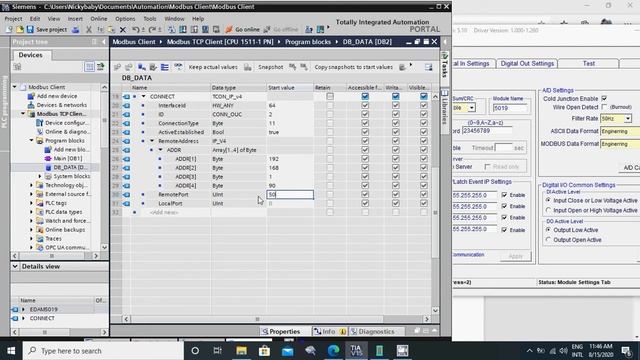This screenshot has height=360, width=640.
Task: Toggle Accessible checkbox for CONNECT row
Action: pos(365,96)
